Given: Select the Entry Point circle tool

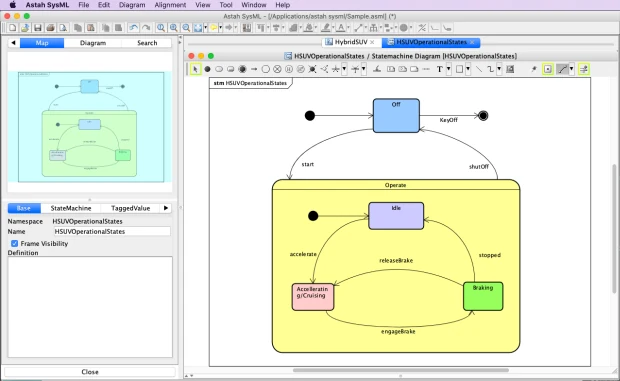Looking at the screenshot, I should [266, 69].
